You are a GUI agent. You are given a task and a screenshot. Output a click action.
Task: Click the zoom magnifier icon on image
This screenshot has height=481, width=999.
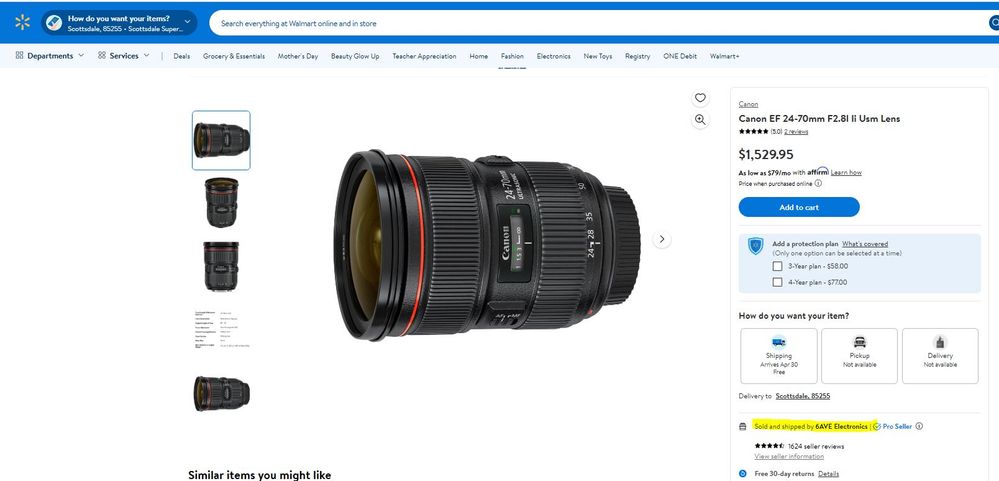(700, 120)
